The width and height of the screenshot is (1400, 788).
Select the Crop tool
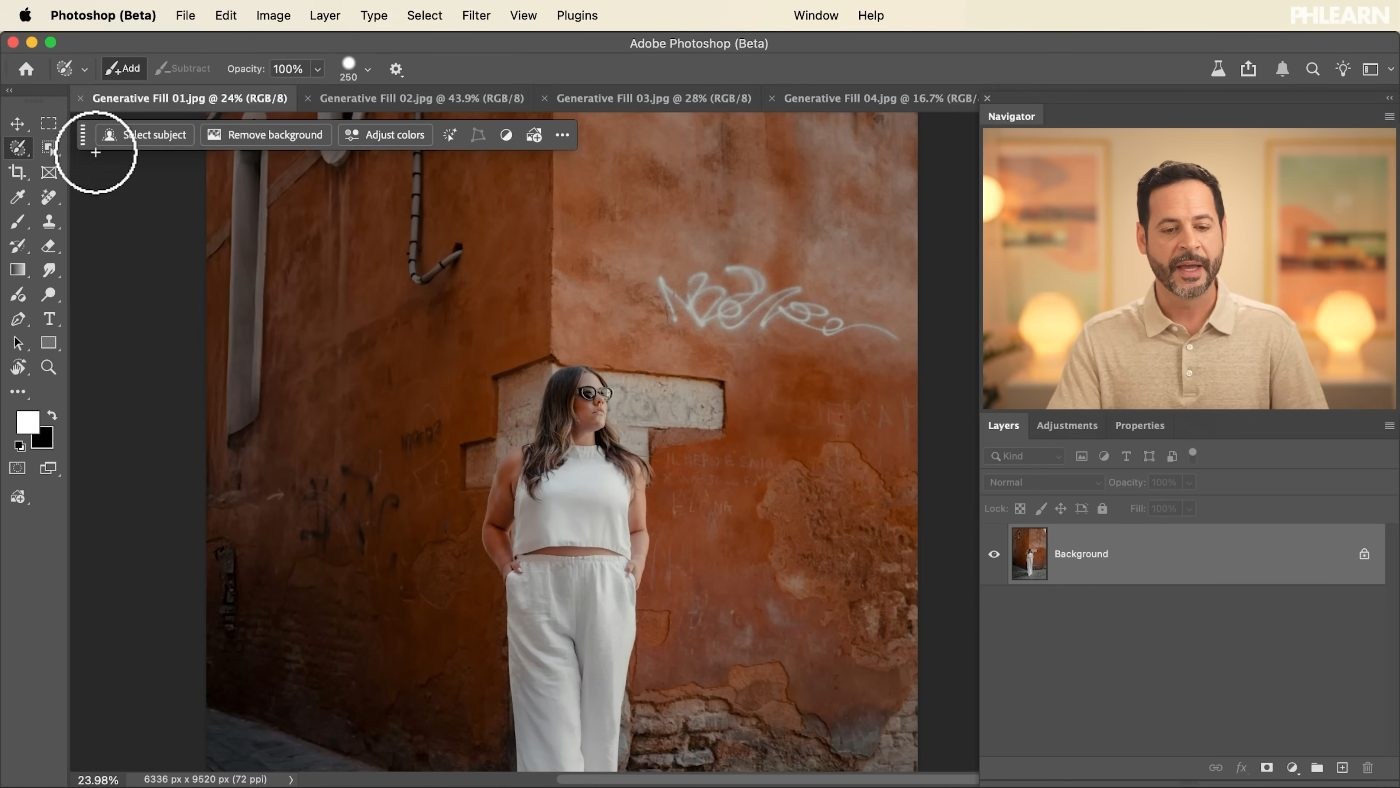[18, 173]
